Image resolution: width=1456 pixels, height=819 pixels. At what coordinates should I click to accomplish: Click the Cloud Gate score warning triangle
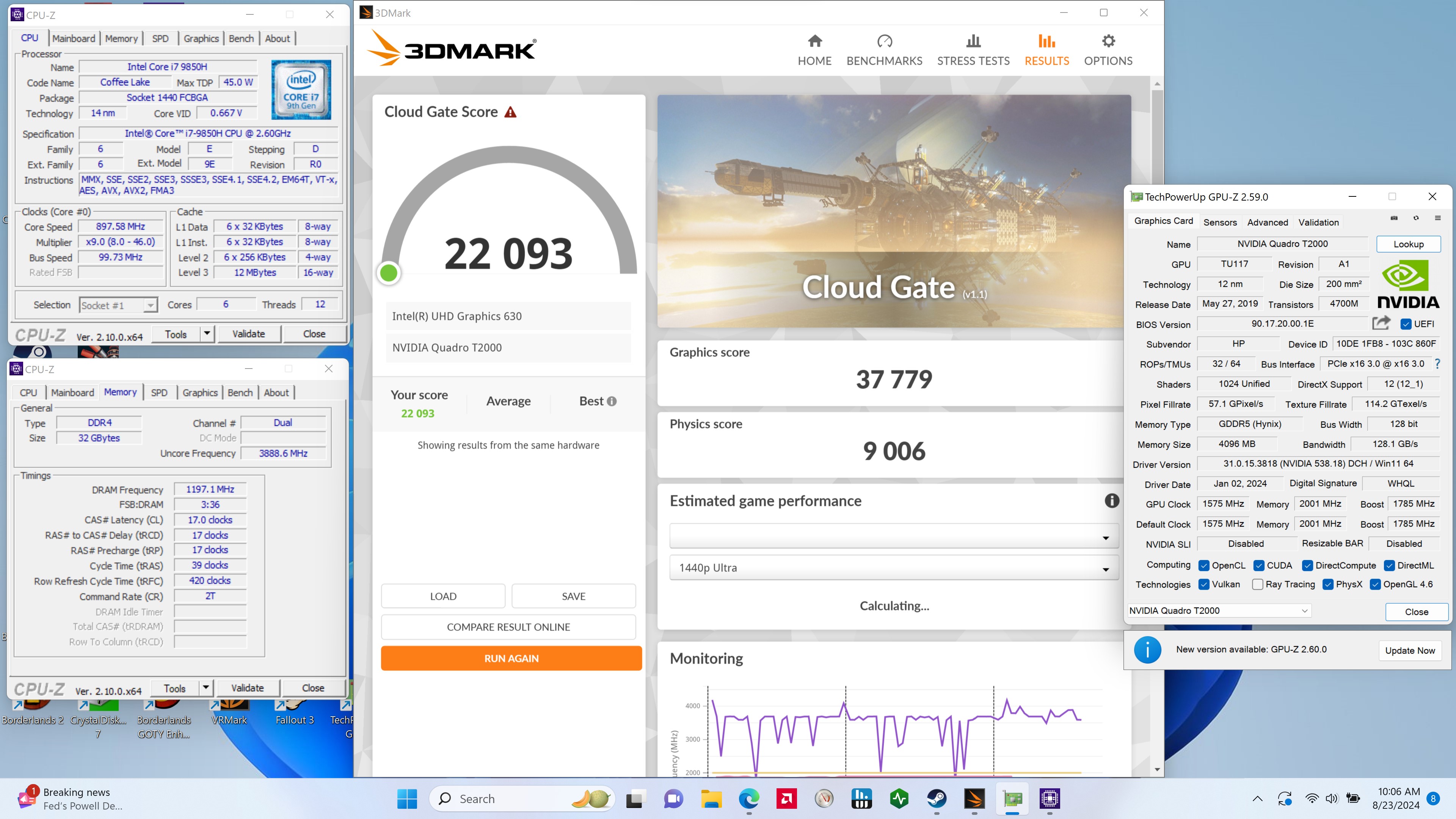[510, 112]
